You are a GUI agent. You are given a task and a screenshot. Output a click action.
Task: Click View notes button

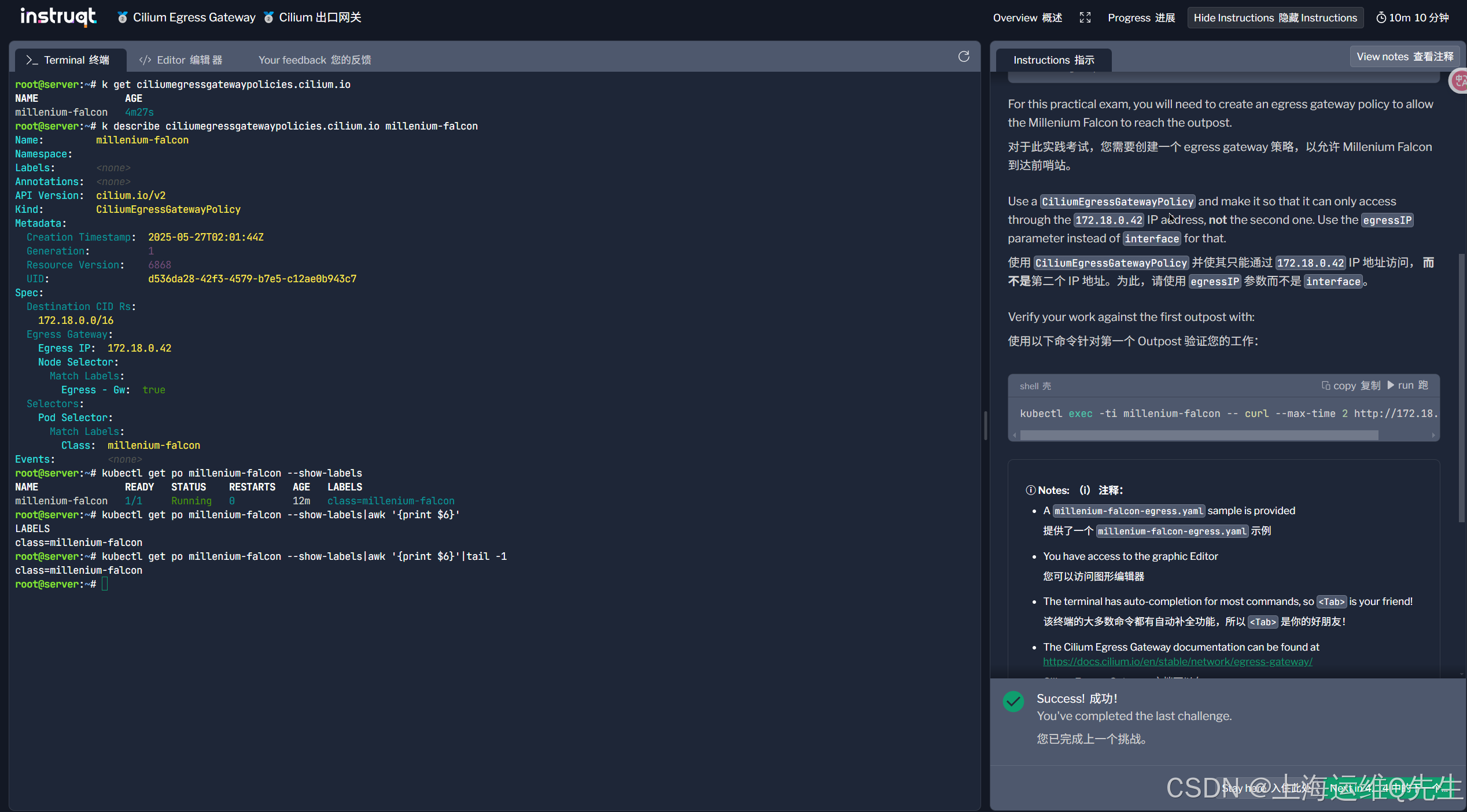[x=1405, y=57]
